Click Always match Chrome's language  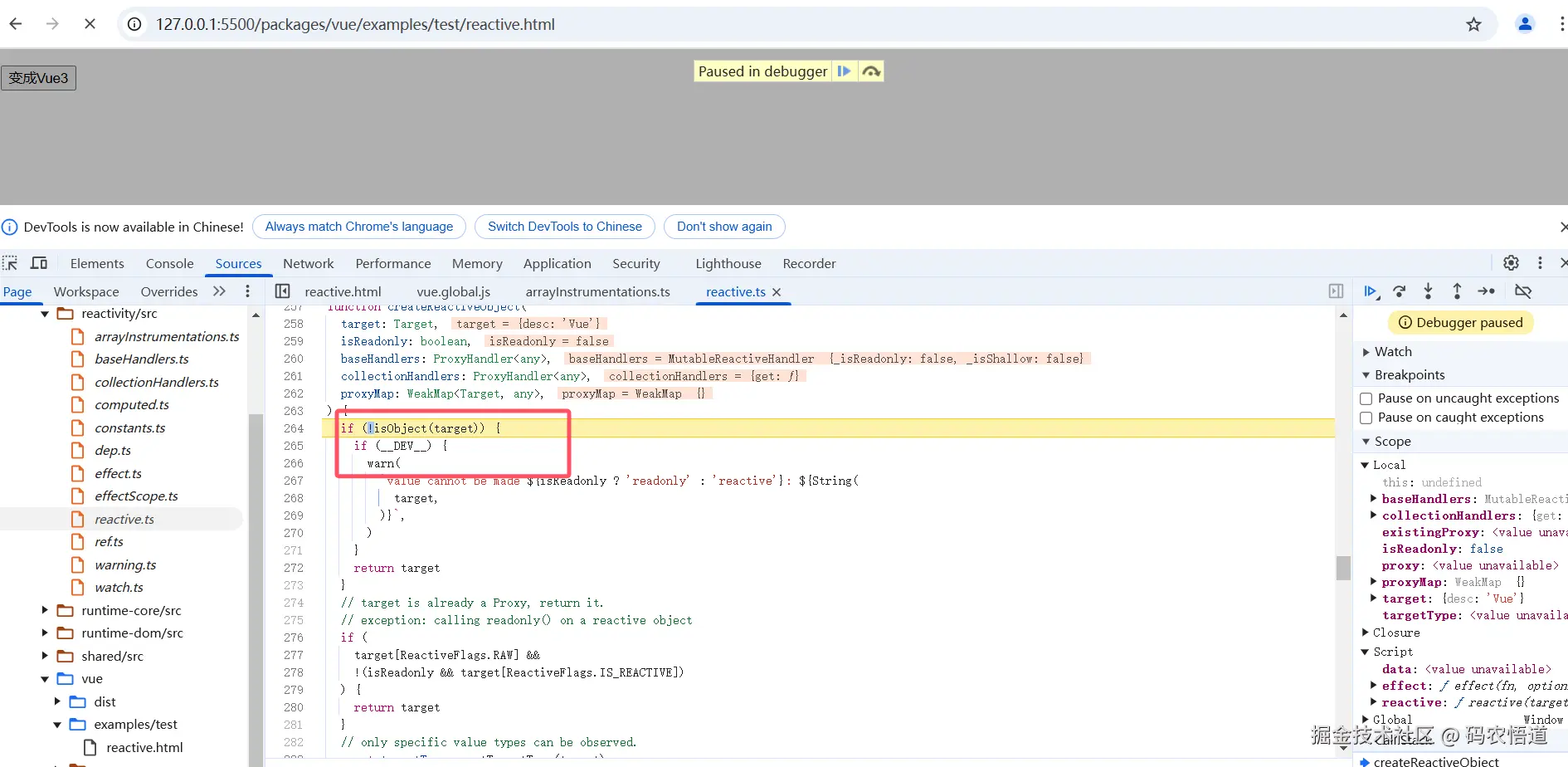click(x=359, y=227)
